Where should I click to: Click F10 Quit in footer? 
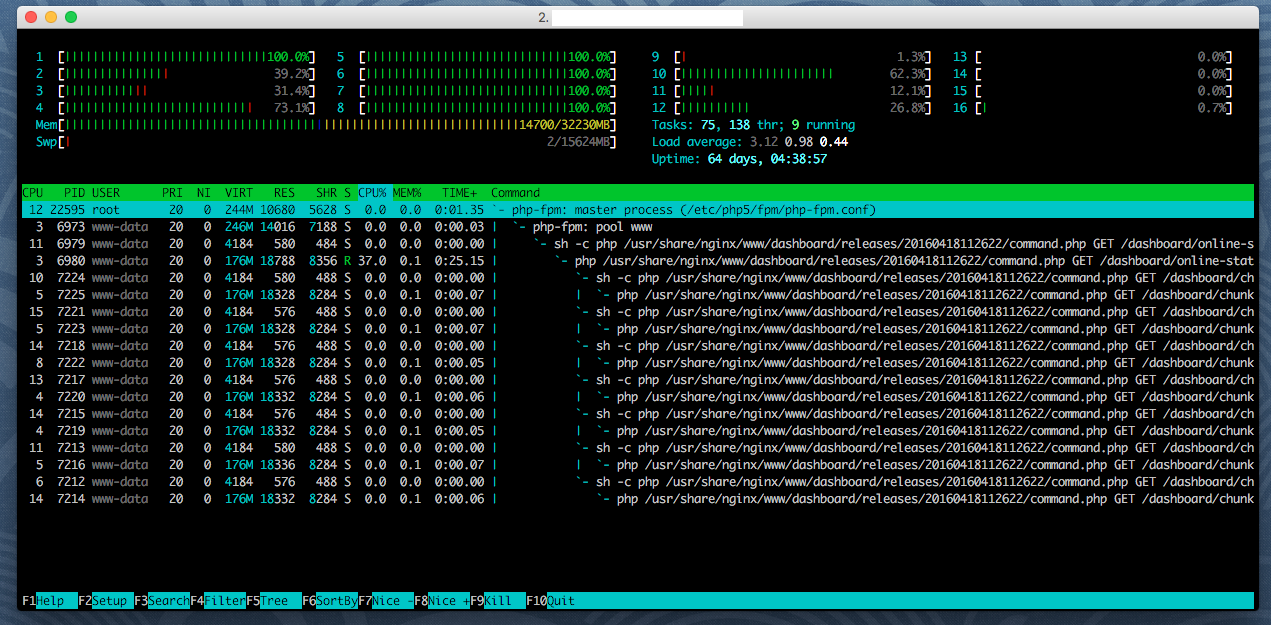[x=551, y=601]
